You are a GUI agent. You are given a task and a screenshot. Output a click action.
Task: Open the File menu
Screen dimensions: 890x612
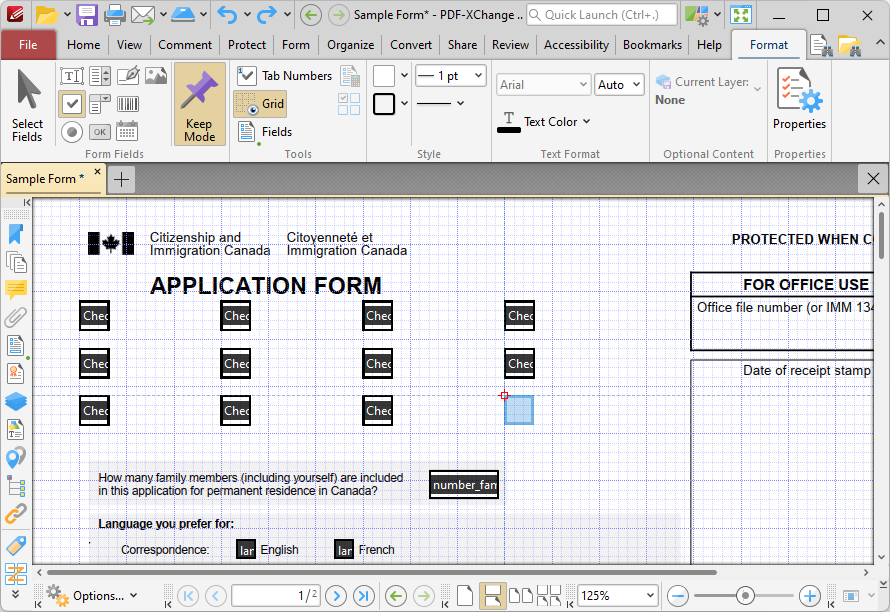(28, 45)
